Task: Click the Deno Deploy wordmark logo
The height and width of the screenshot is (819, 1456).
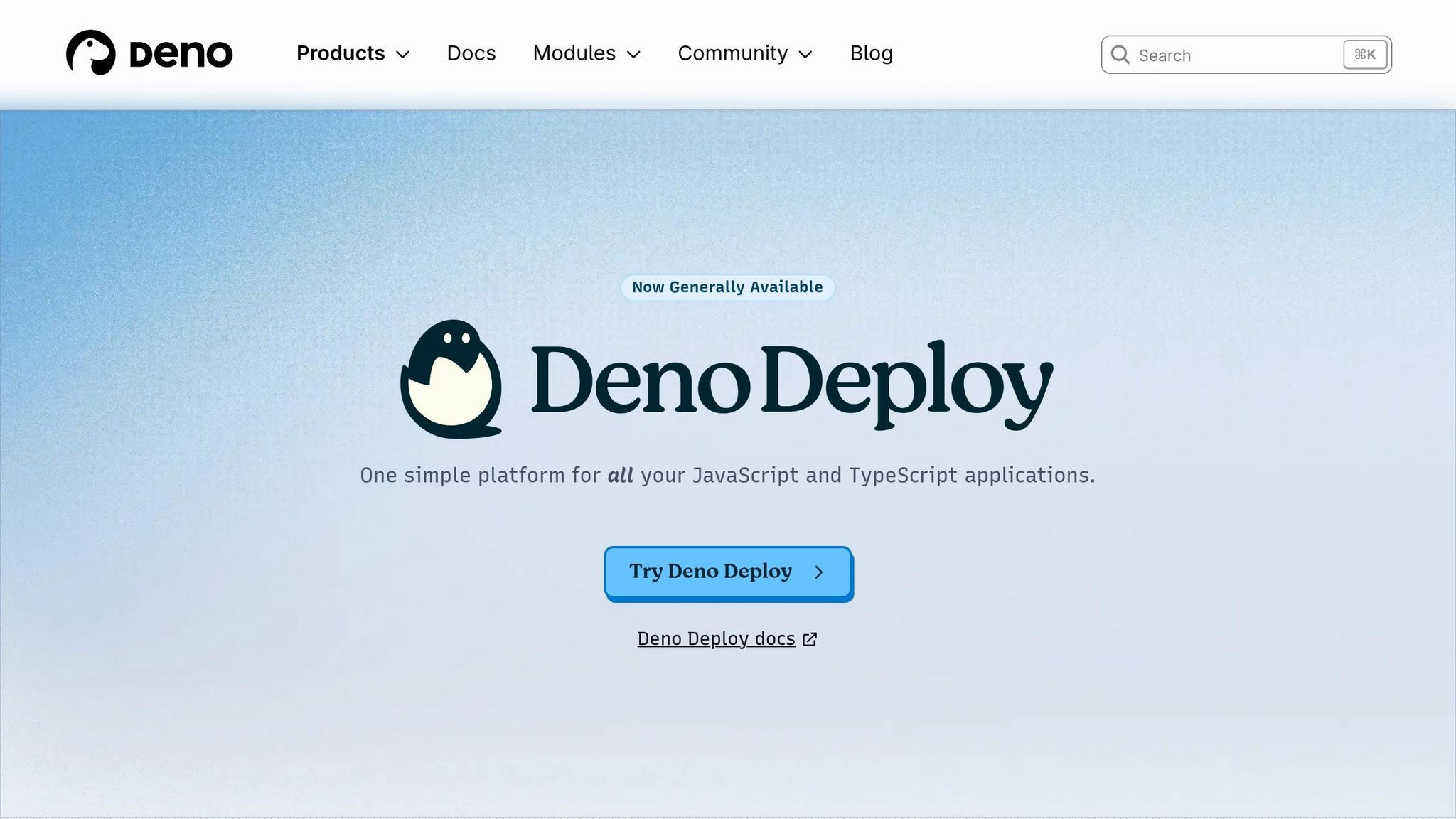Action: (789, 382)
